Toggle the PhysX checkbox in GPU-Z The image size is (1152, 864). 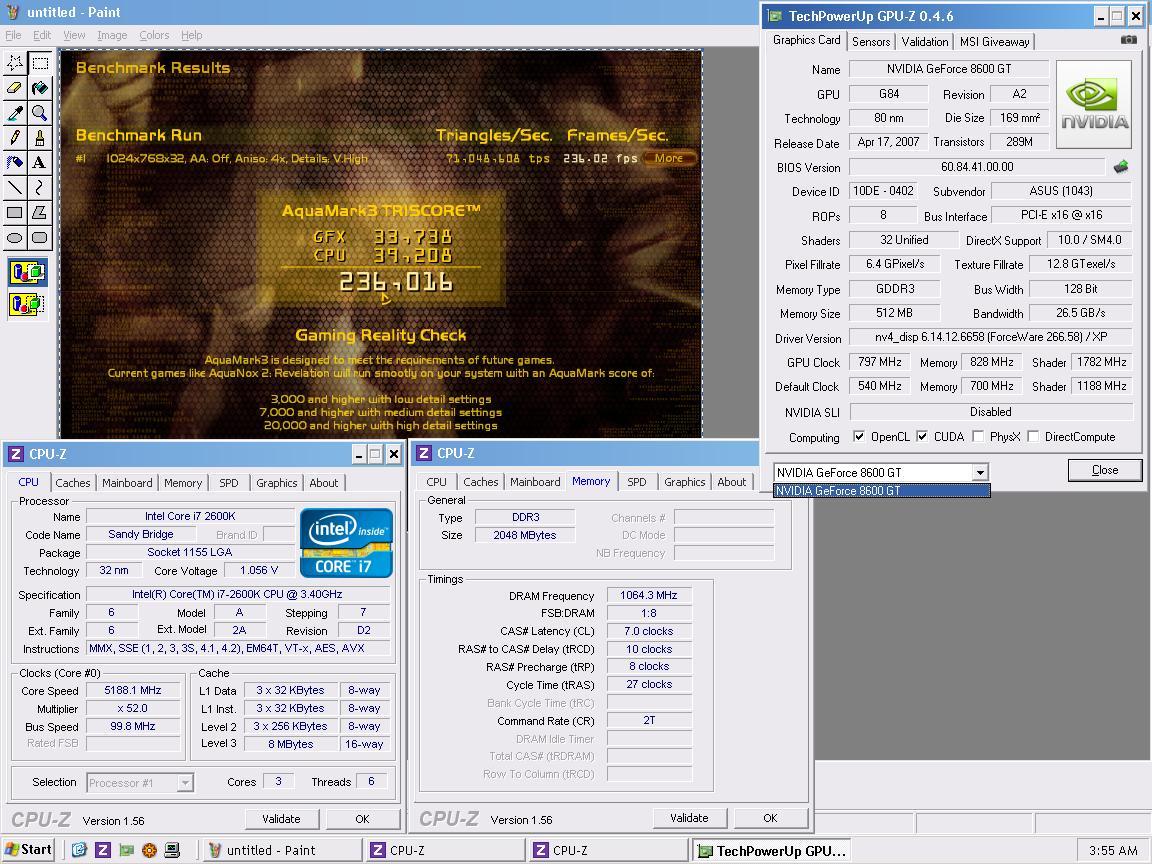pos(978,436)
